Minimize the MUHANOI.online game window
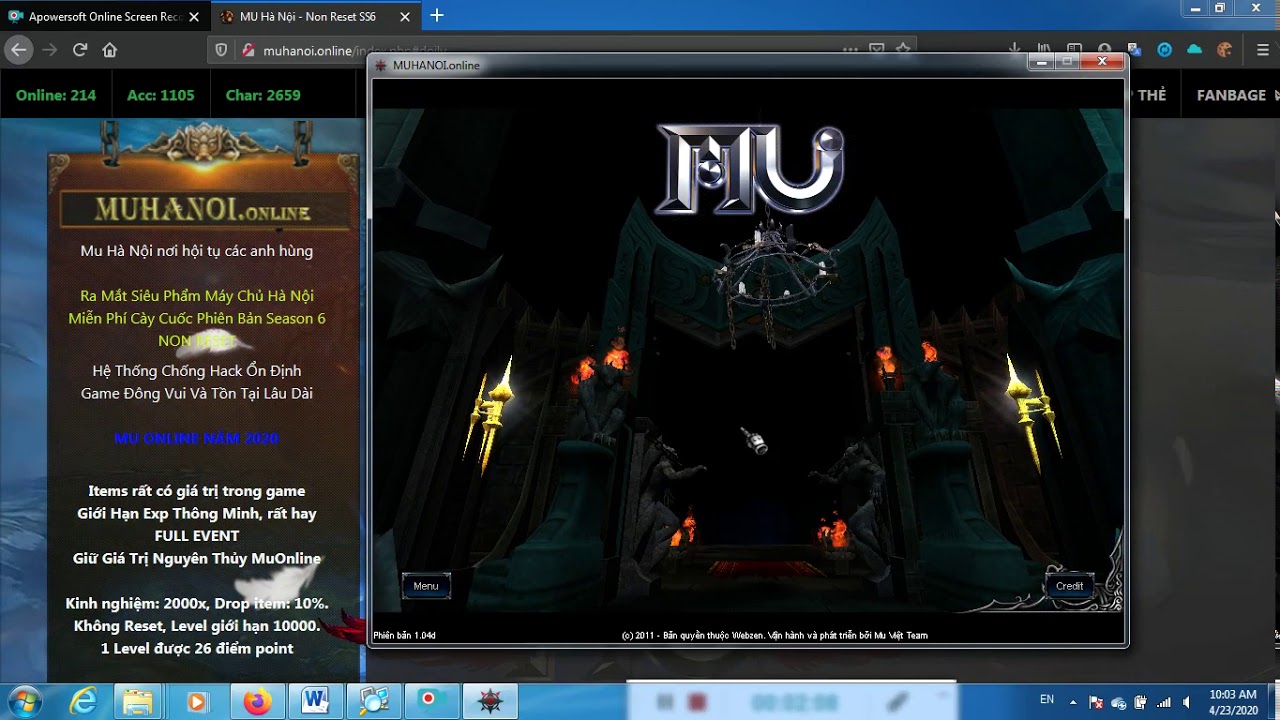 click(x=1041, y=62)
